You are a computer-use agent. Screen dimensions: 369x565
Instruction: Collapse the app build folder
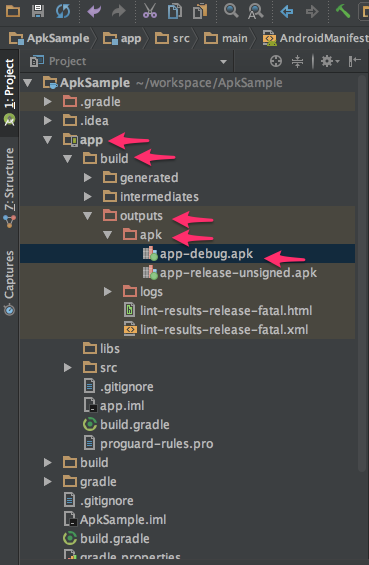click(x=67, y=159)
